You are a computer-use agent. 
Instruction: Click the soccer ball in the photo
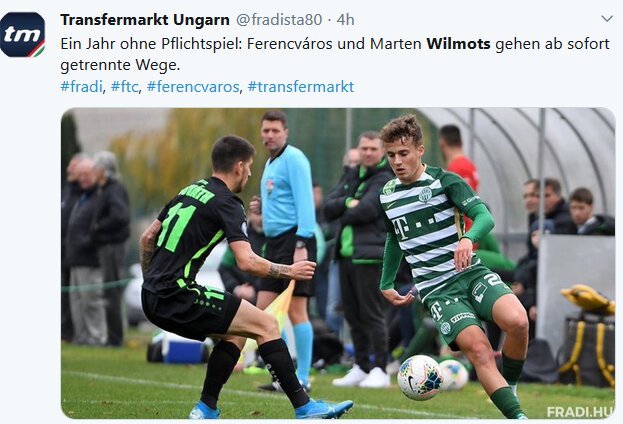[x=420, y=377]
